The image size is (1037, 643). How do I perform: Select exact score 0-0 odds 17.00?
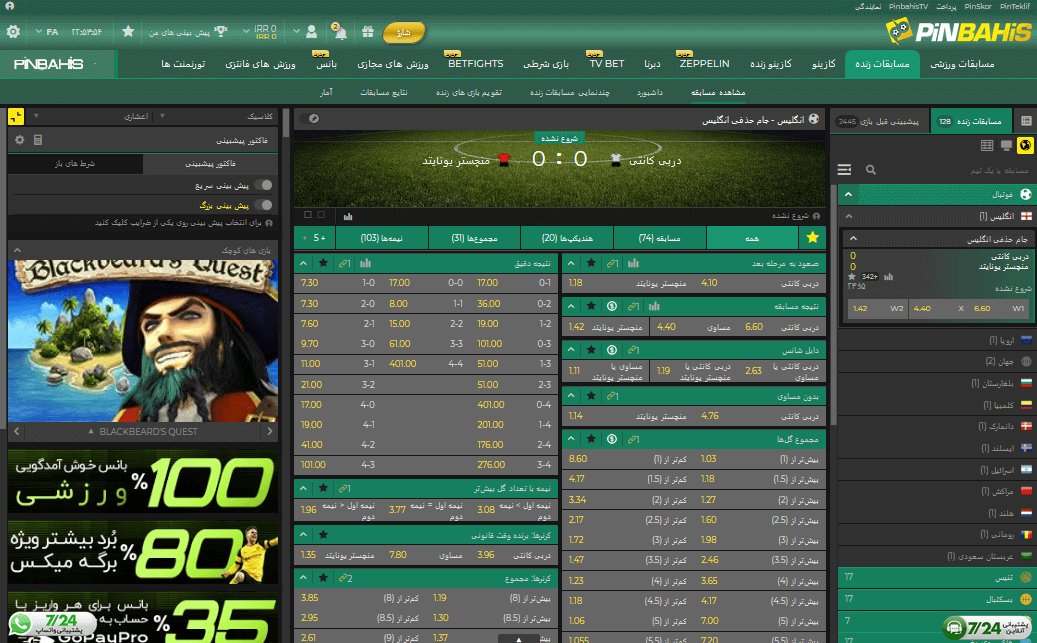coord(427,283)
